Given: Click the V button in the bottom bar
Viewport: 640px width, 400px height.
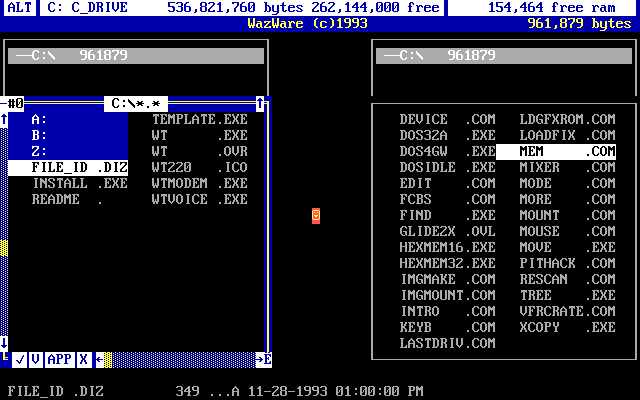Looking at the screenshot, I should click(x=35, y=359).
